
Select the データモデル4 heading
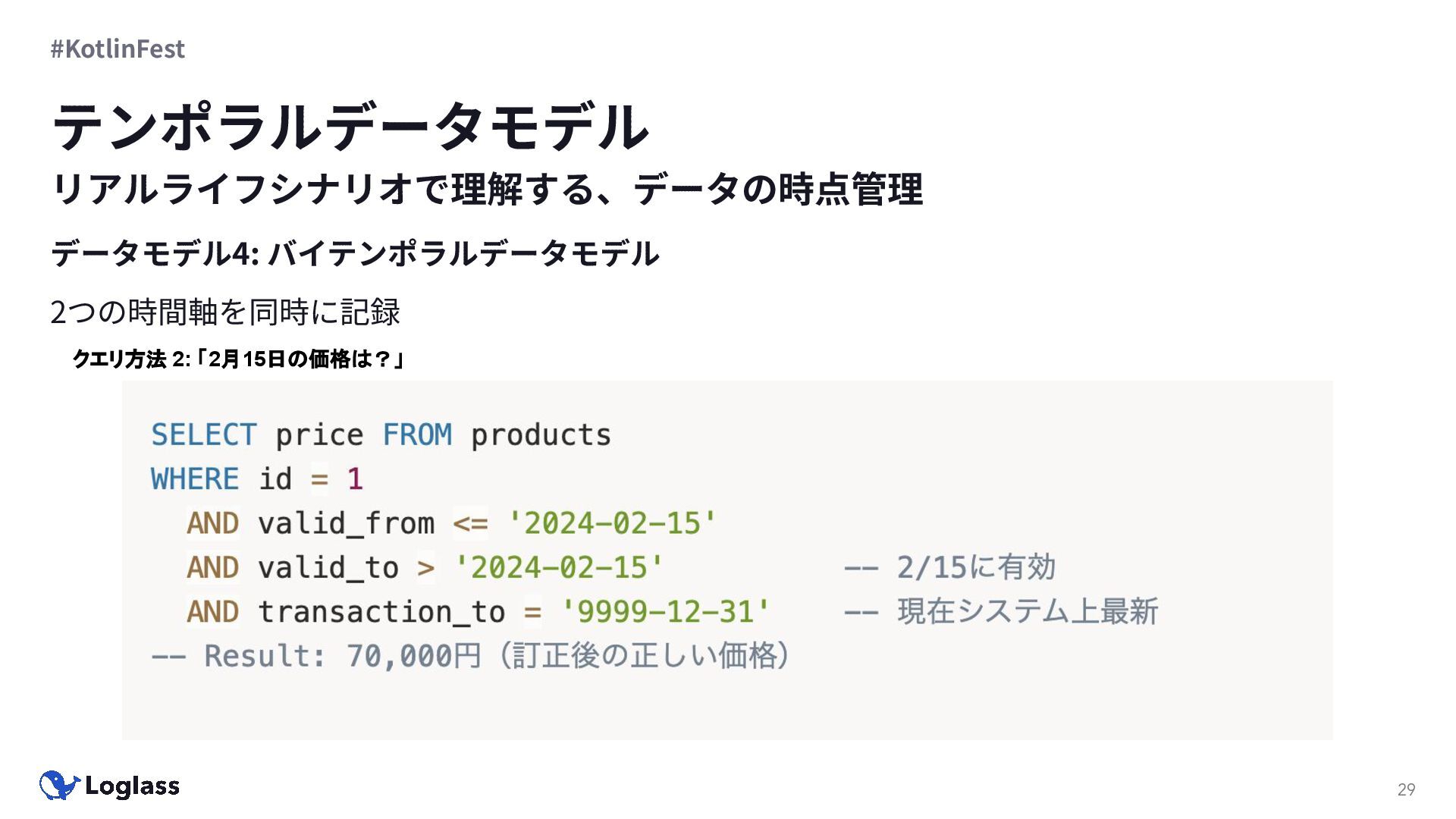tap(355, 253)
